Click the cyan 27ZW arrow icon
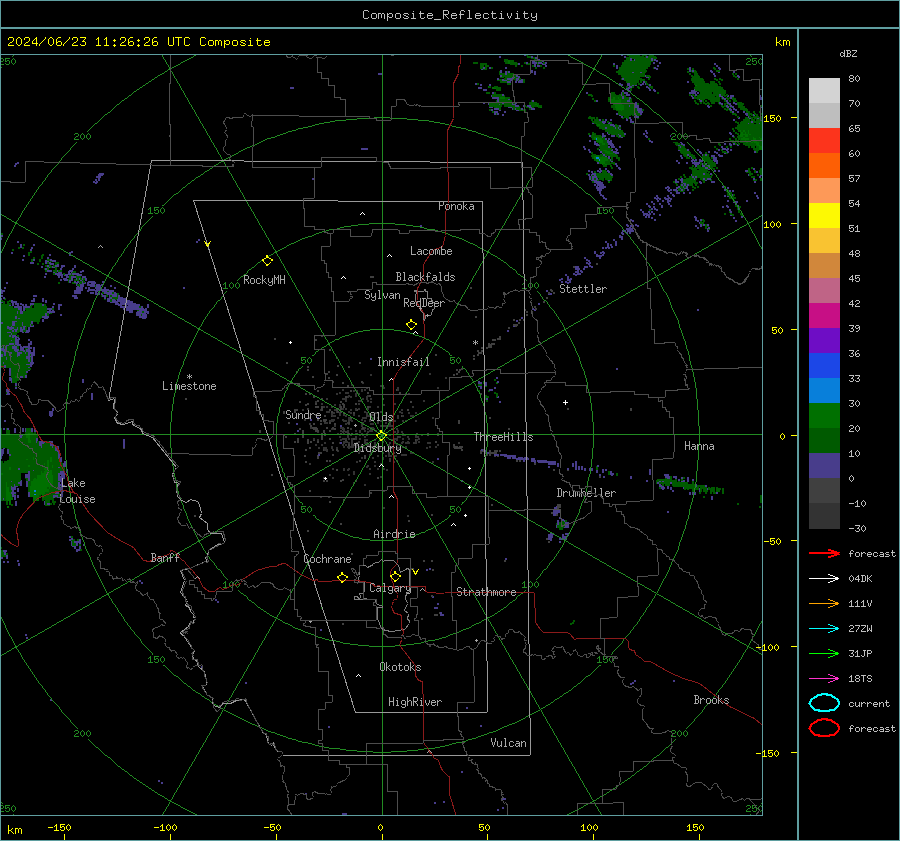The height and width of the screenshot is (841, 900). [x=824, y=629]
